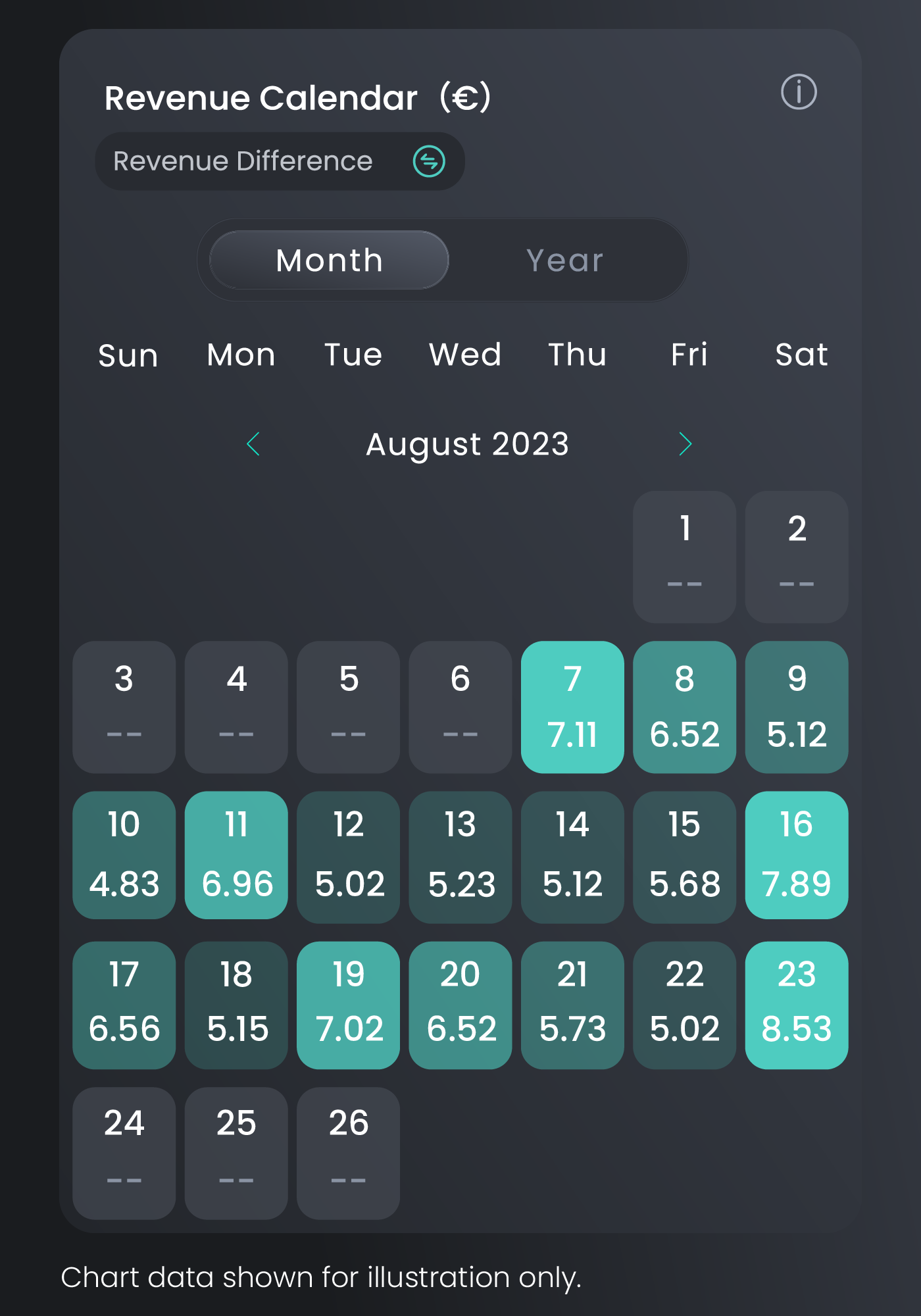
Task: Open day 10 showing 4.83
Action: pos(124,855)
